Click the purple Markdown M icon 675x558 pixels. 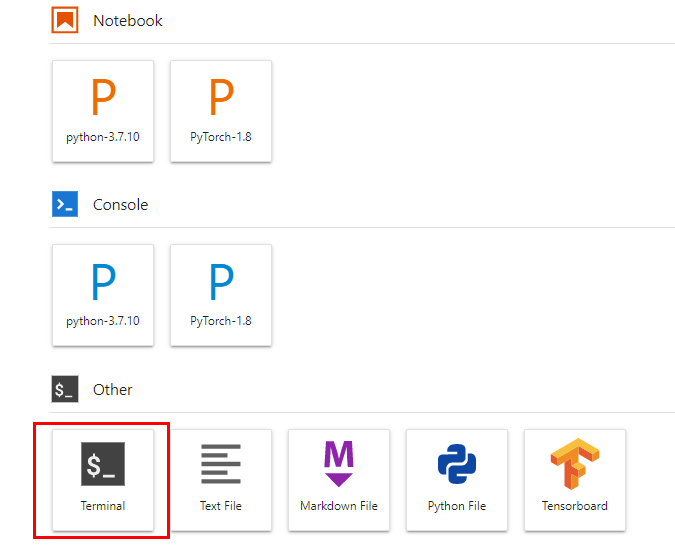point(339,464)
